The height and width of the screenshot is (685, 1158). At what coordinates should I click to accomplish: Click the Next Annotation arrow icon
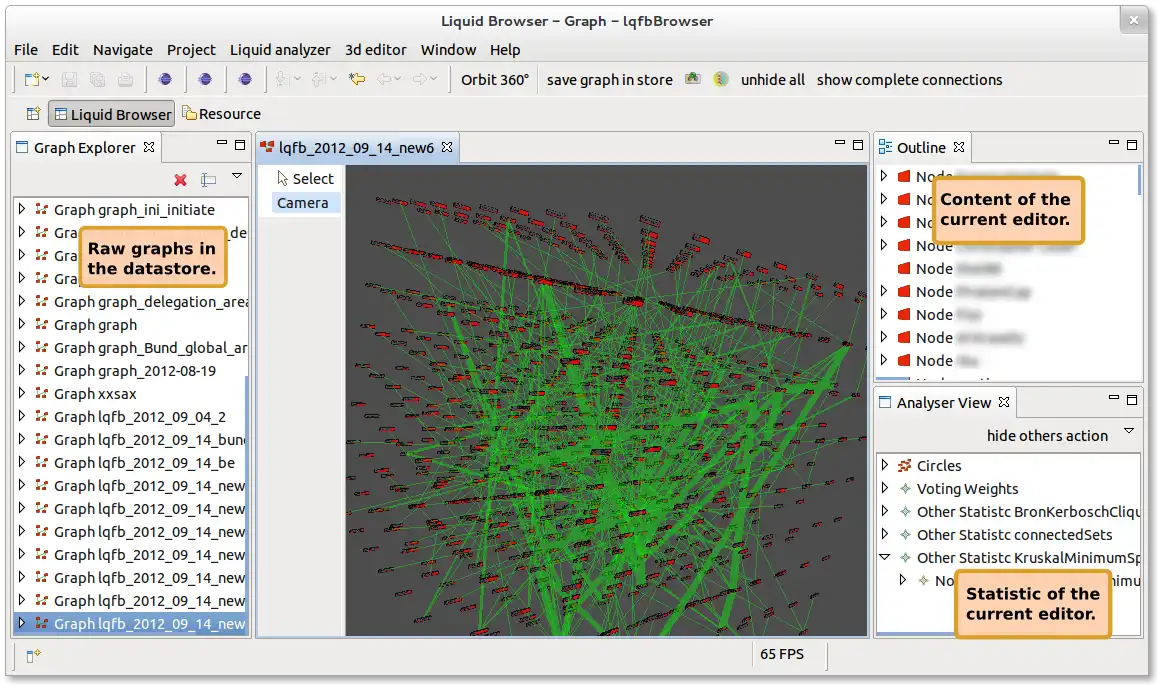pos(281,79)
